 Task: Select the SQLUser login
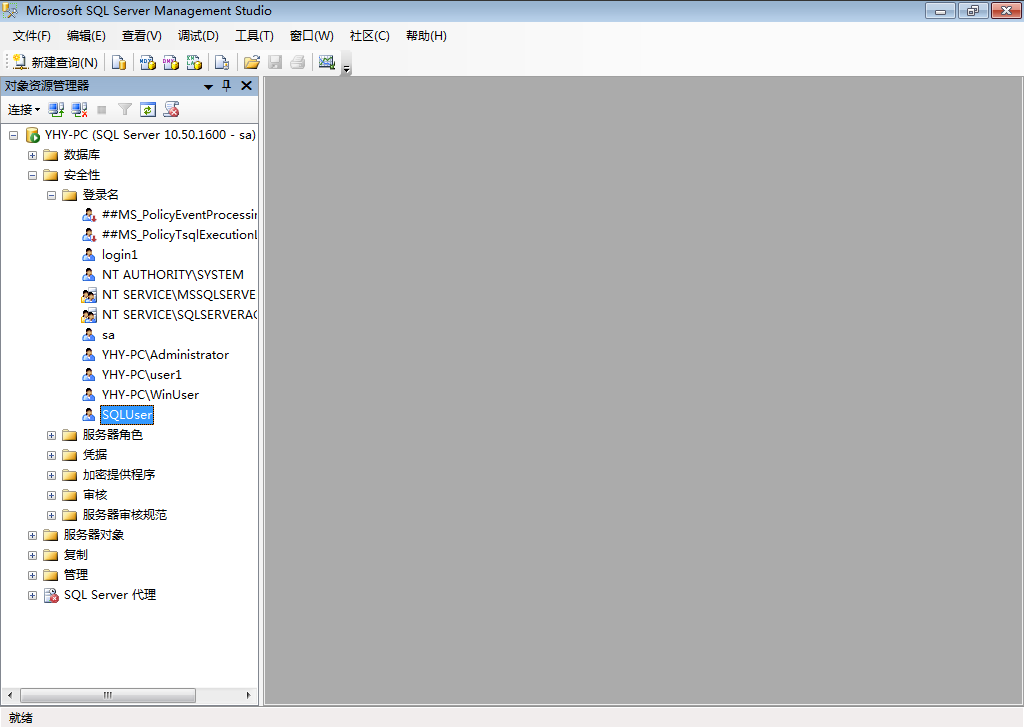pos(127,415)
